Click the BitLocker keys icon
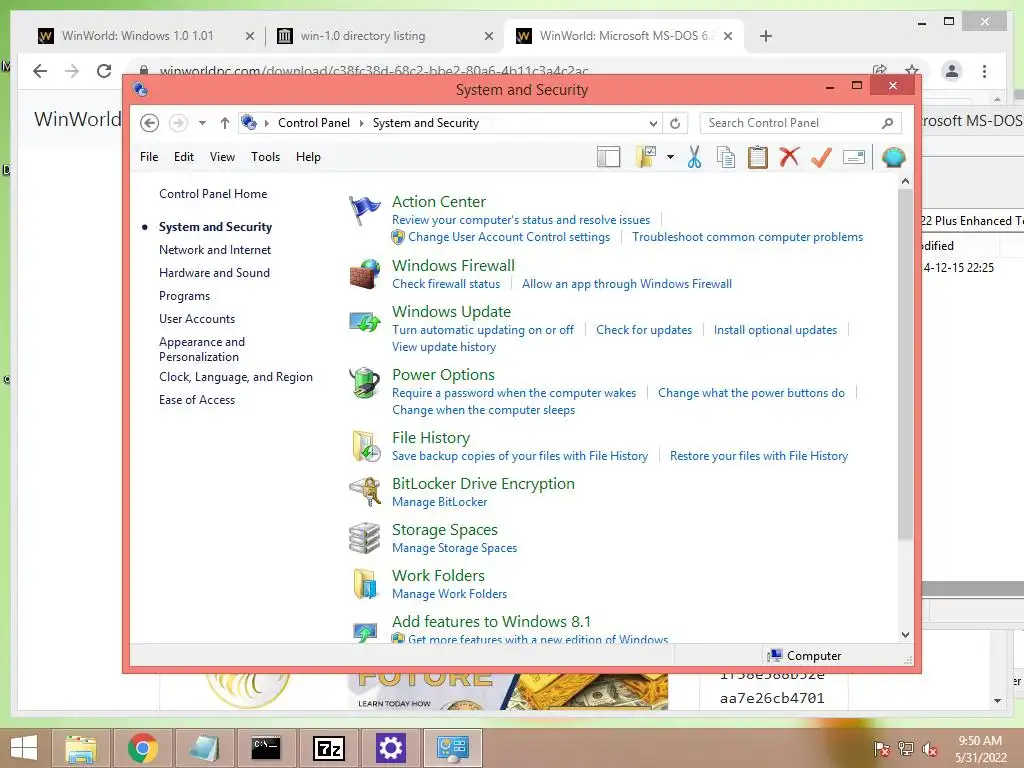The image size is (1024, 768). point(365,492)
